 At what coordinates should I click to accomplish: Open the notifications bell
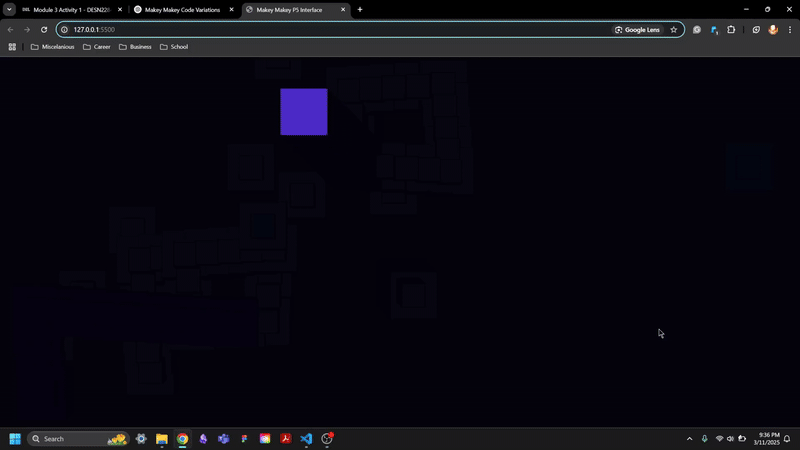coord(787,439)
